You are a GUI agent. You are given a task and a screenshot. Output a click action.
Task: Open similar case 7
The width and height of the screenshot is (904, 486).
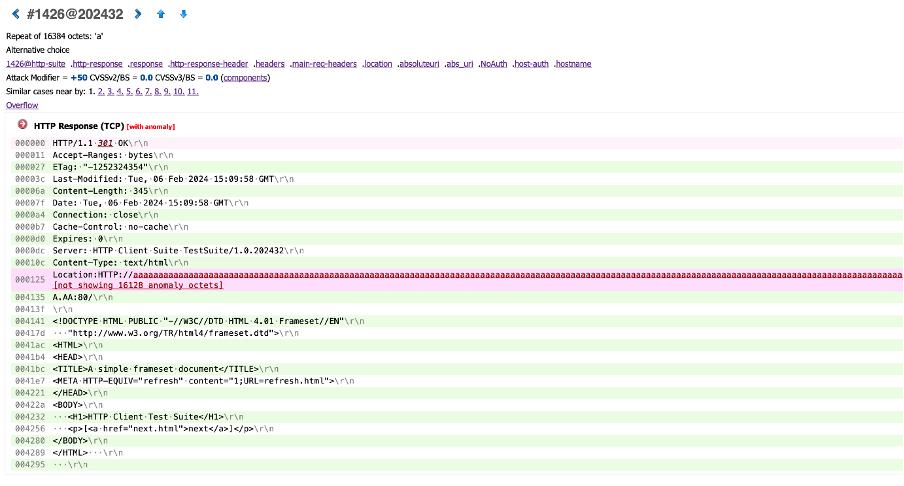[x=148, y=92]
